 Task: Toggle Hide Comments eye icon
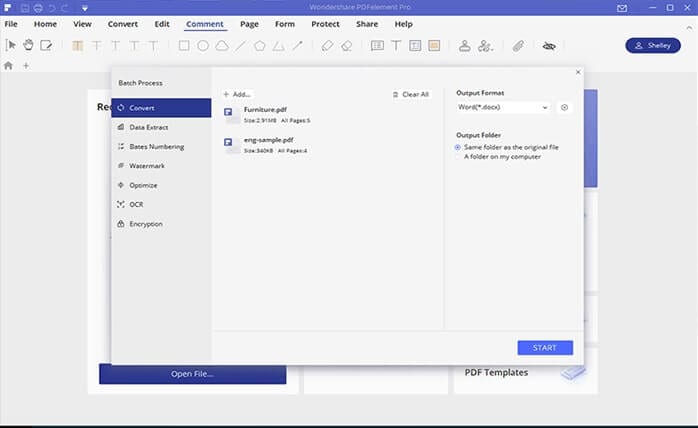coord(549,46)
